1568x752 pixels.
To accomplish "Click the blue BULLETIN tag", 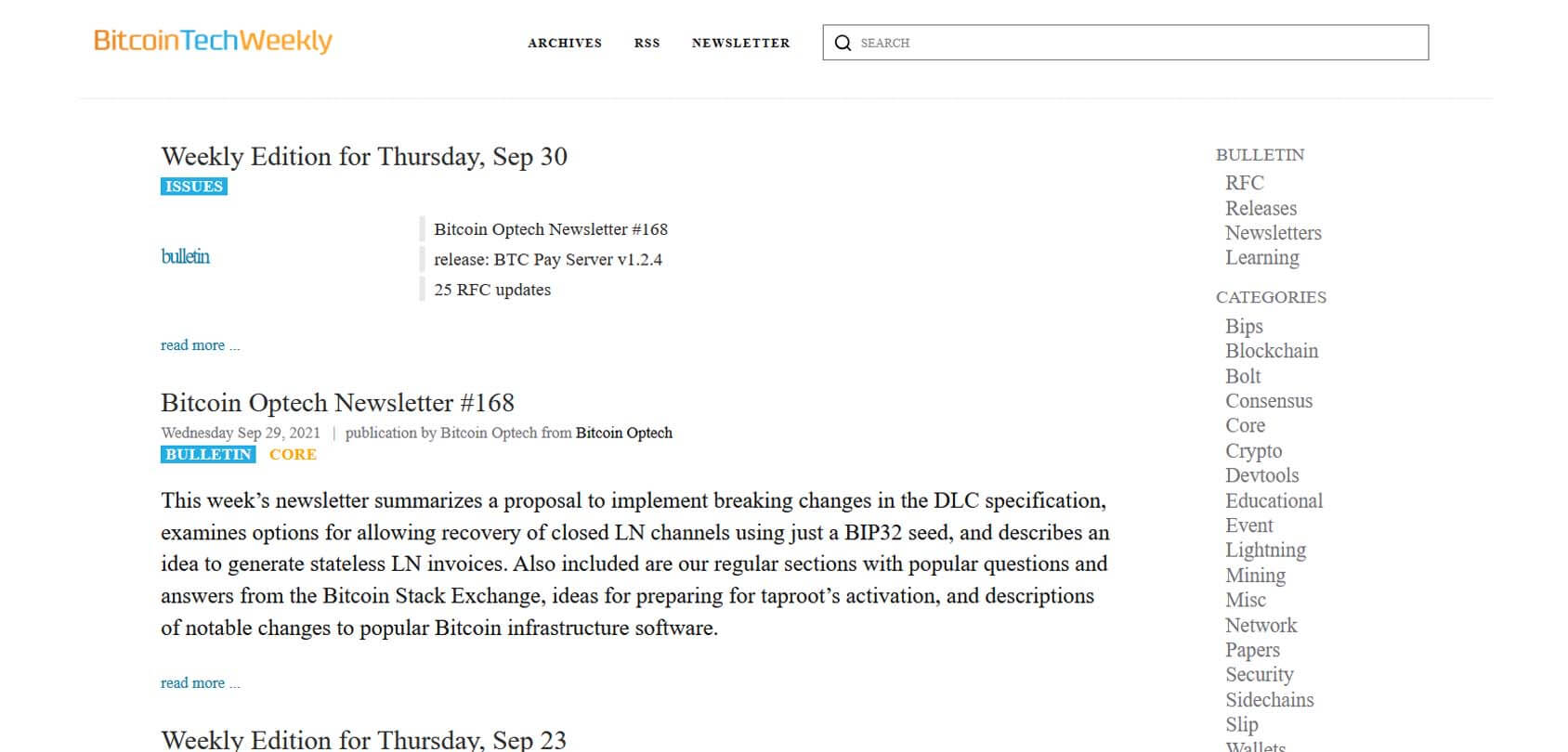I will [x=208, y=455].
